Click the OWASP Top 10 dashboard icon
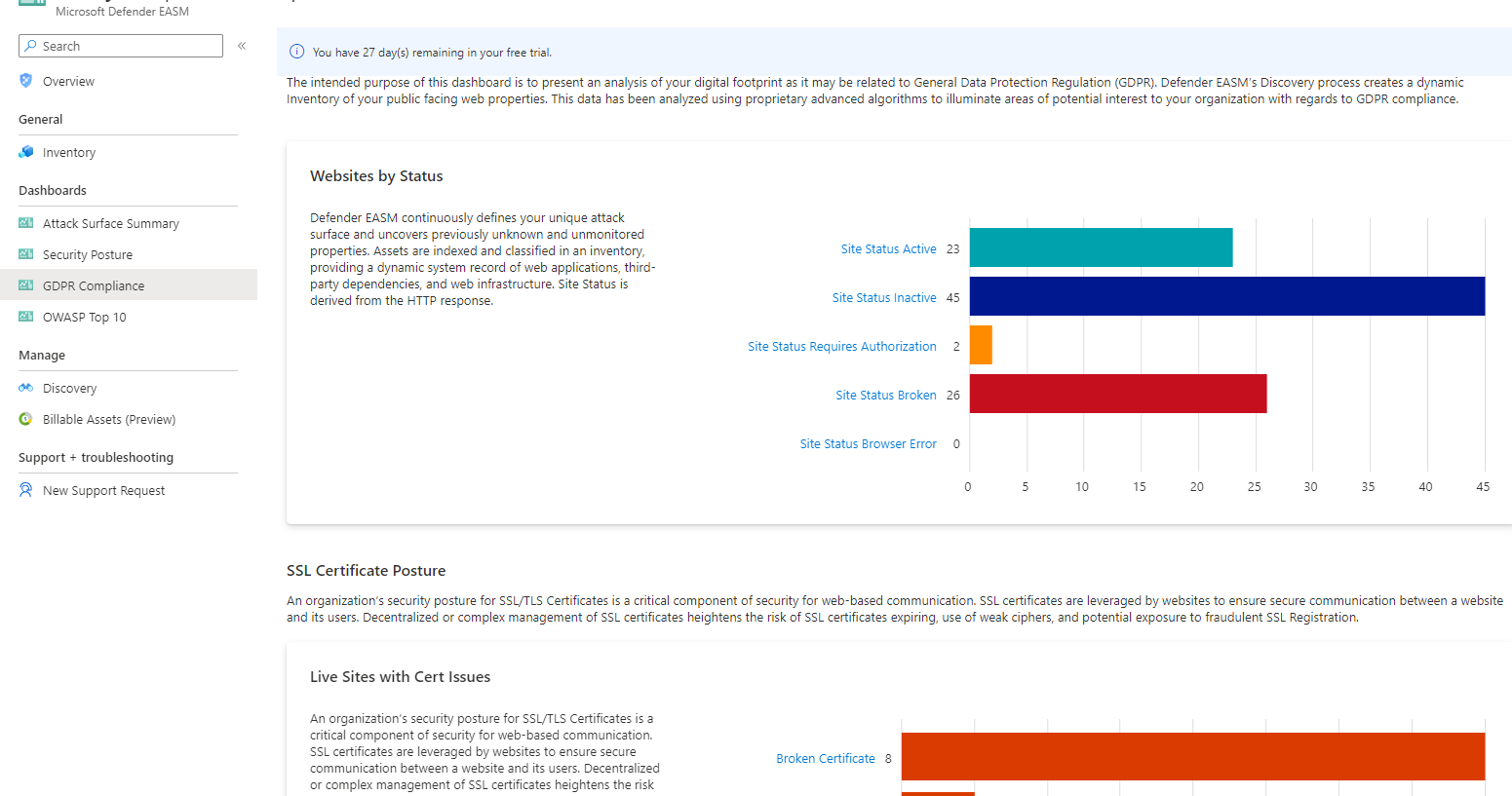Viewport: 1512px width, 796px height. click(x=26, y=317)
